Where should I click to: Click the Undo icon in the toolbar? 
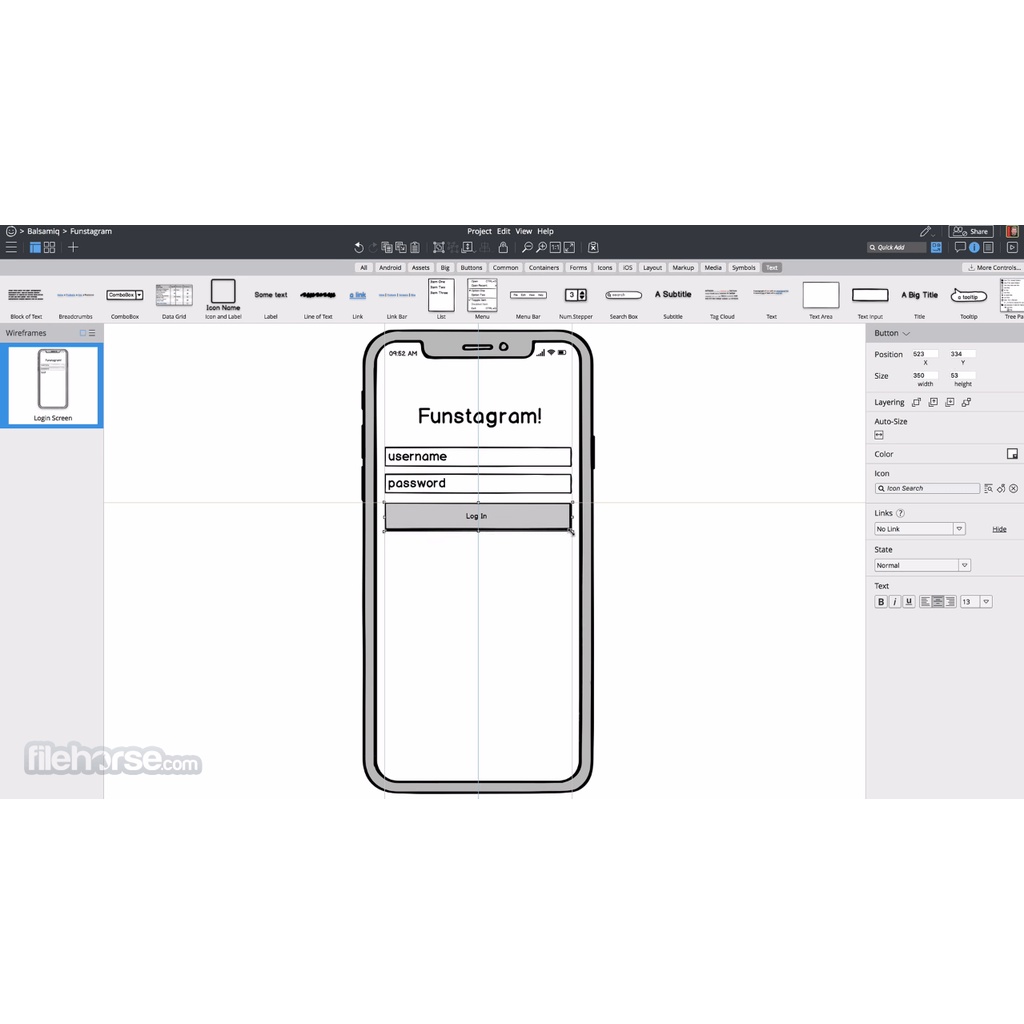point(359,247)
